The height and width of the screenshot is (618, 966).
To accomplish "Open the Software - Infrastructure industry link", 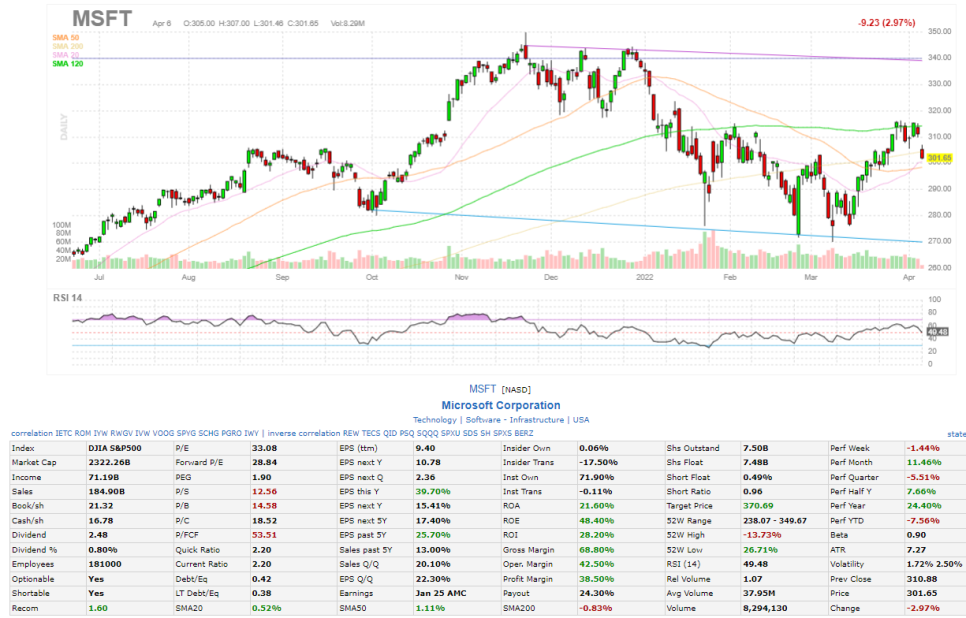I will (x=515, y=420).
